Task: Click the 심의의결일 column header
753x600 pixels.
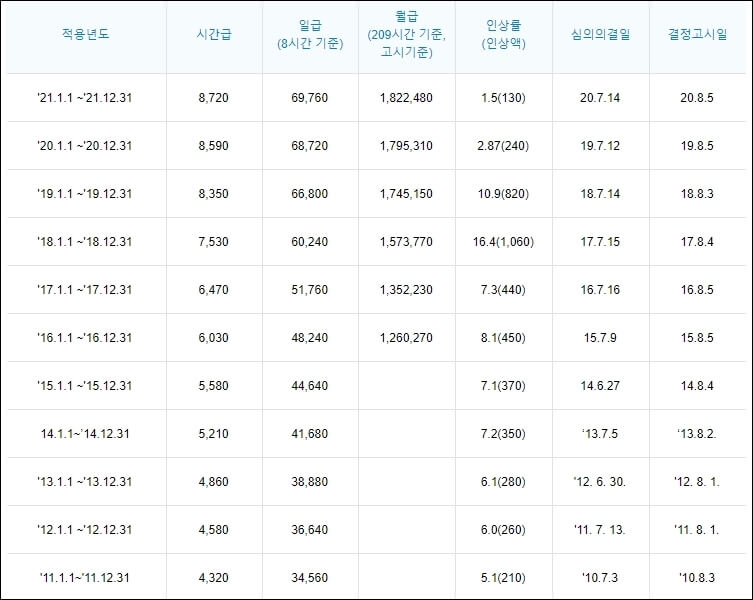Action: point(600,34)
